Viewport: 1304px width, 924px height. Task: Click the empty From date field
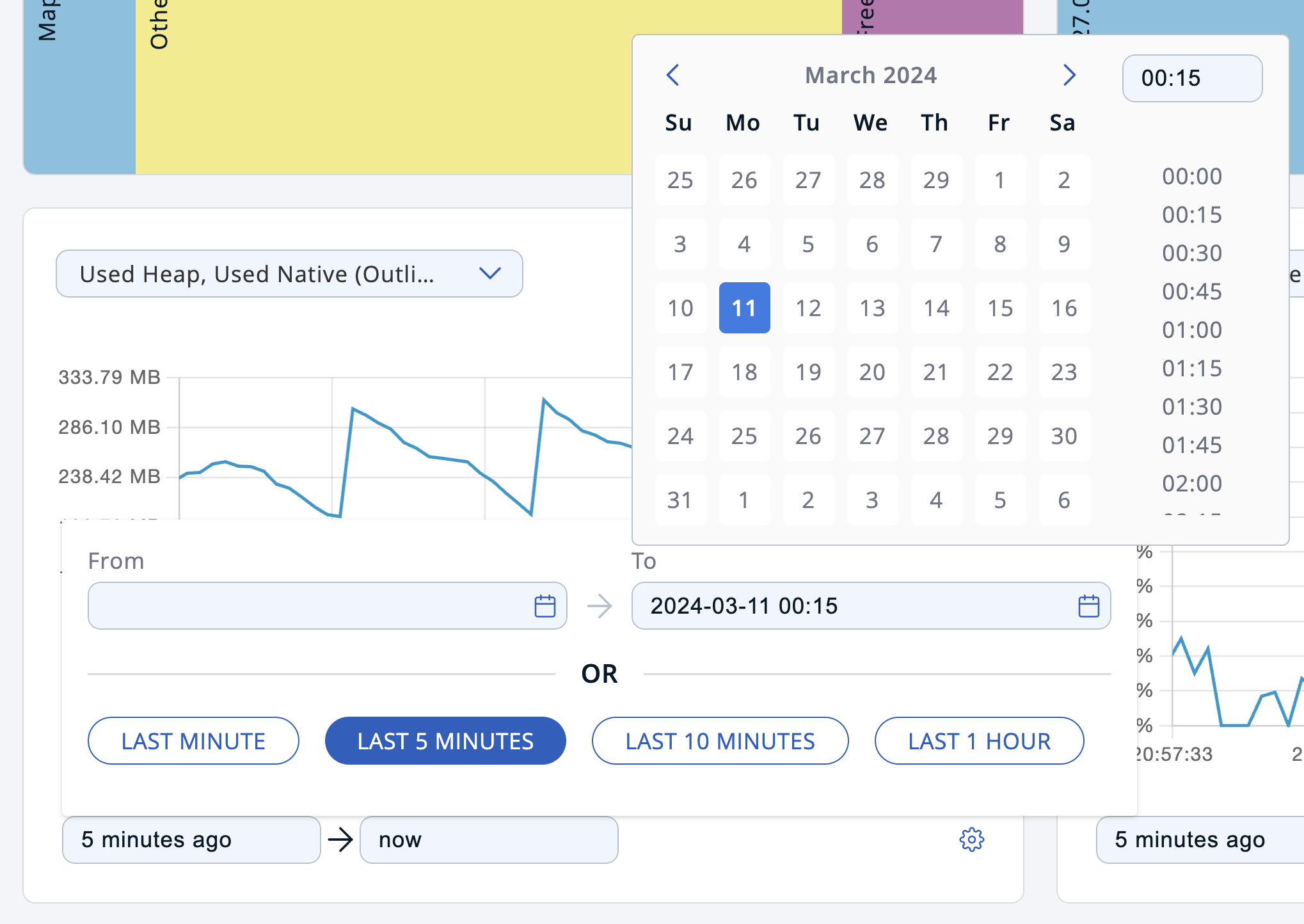[x=307, y=606]
